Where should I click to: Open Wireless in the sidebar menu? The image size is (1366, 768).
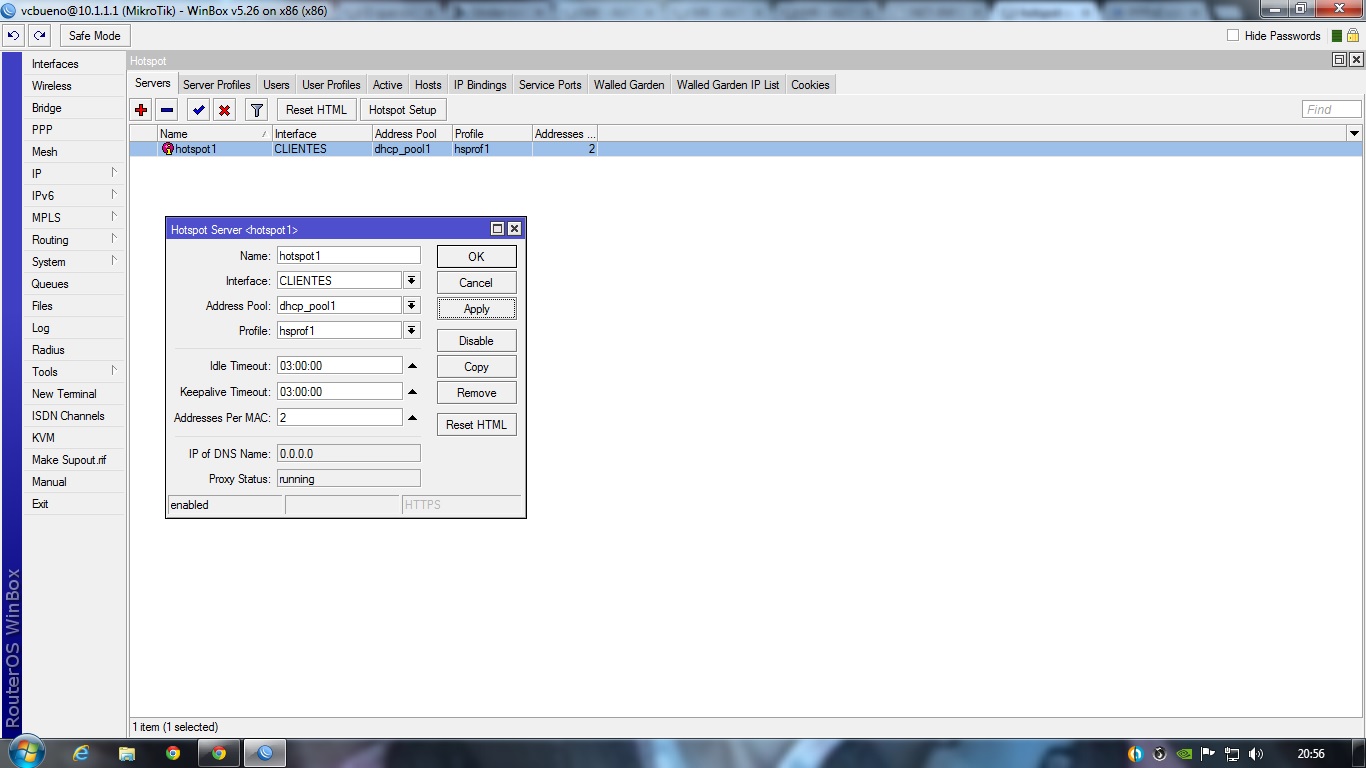tap(74, 86)
